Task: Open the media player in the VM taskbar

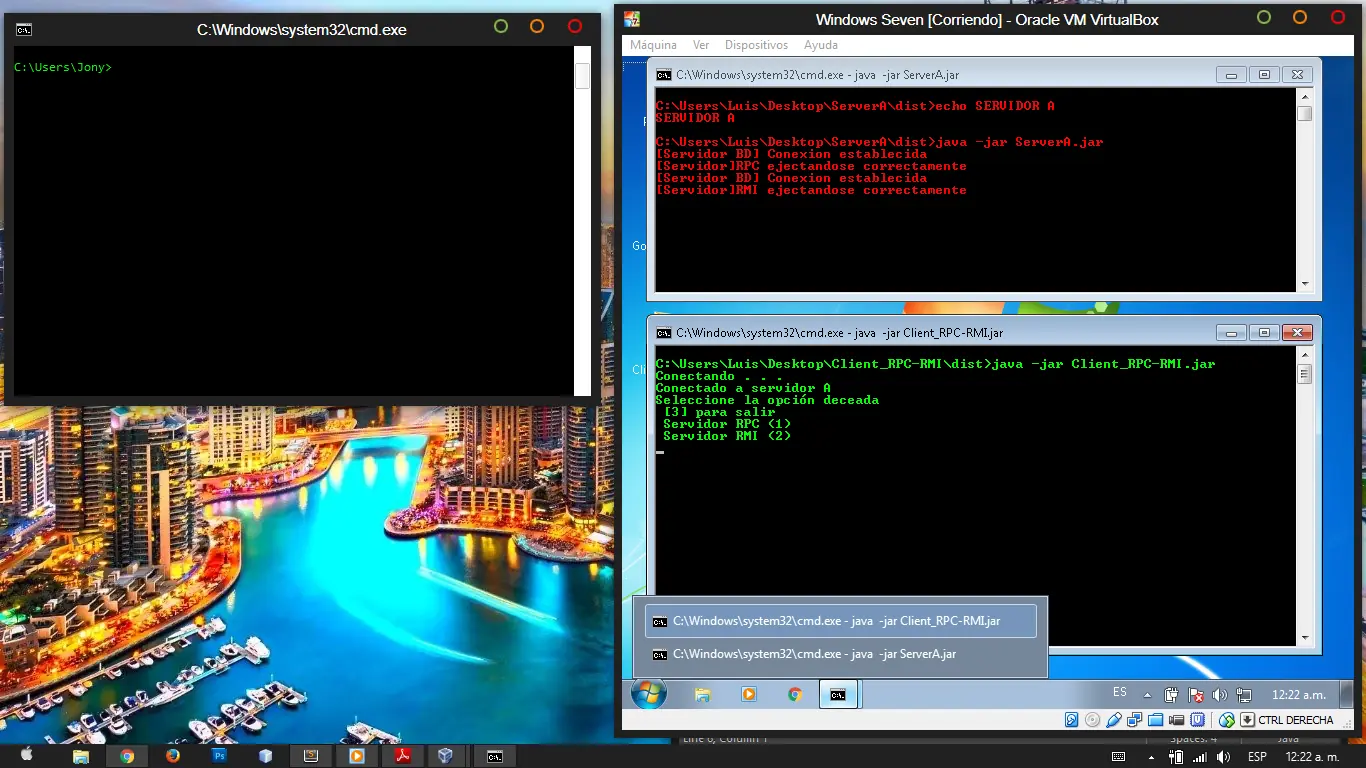Action: 748,694
